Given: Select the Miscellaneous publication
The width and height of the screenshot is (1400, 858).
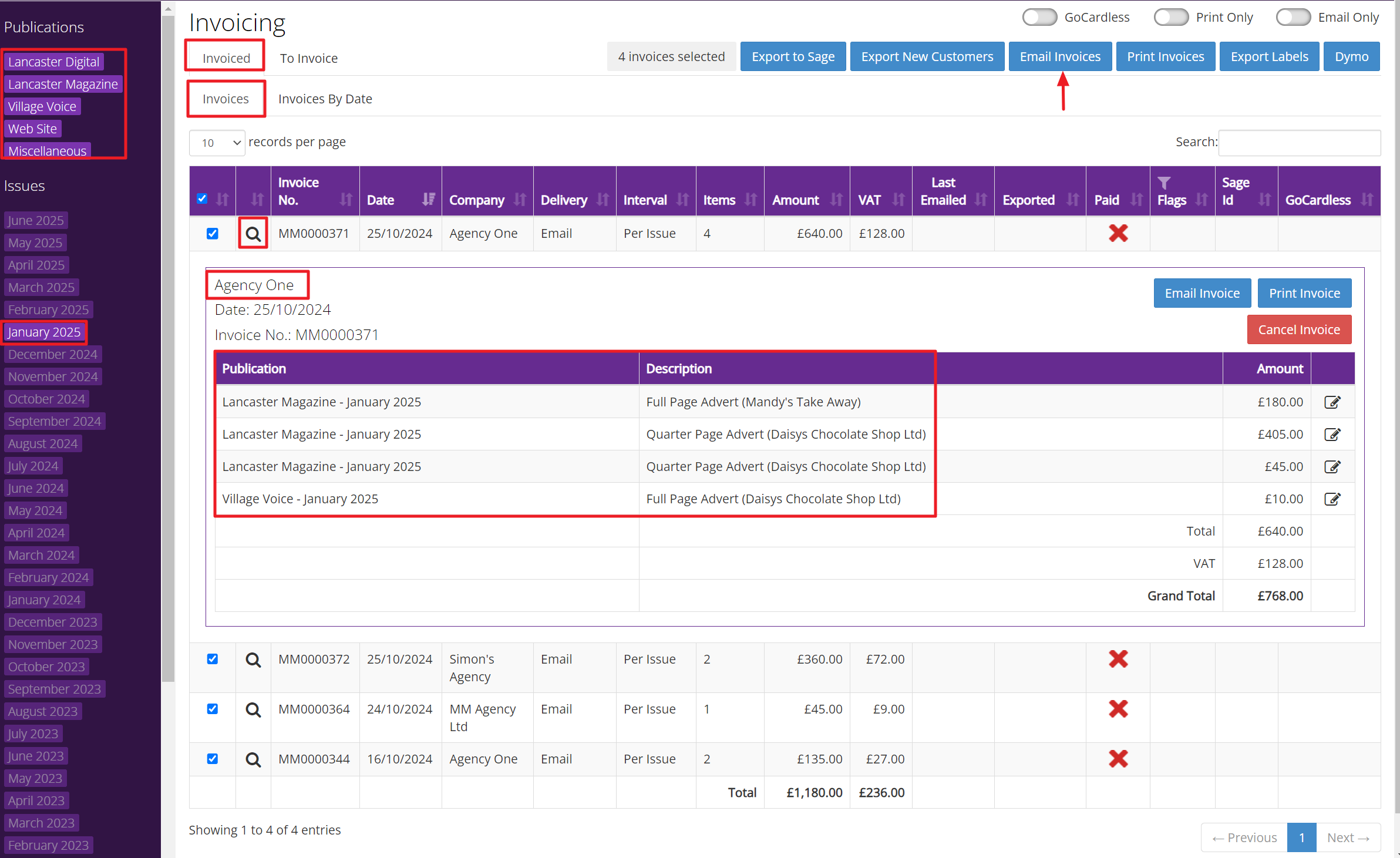Looking at the screenshot, I should point(47,151).
